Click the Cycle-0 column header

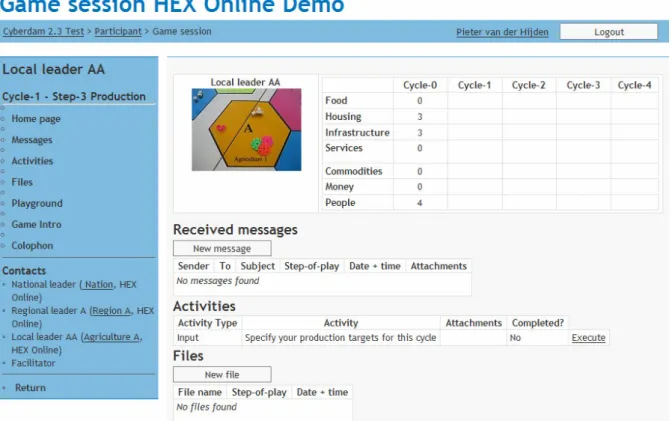point(420,85)
